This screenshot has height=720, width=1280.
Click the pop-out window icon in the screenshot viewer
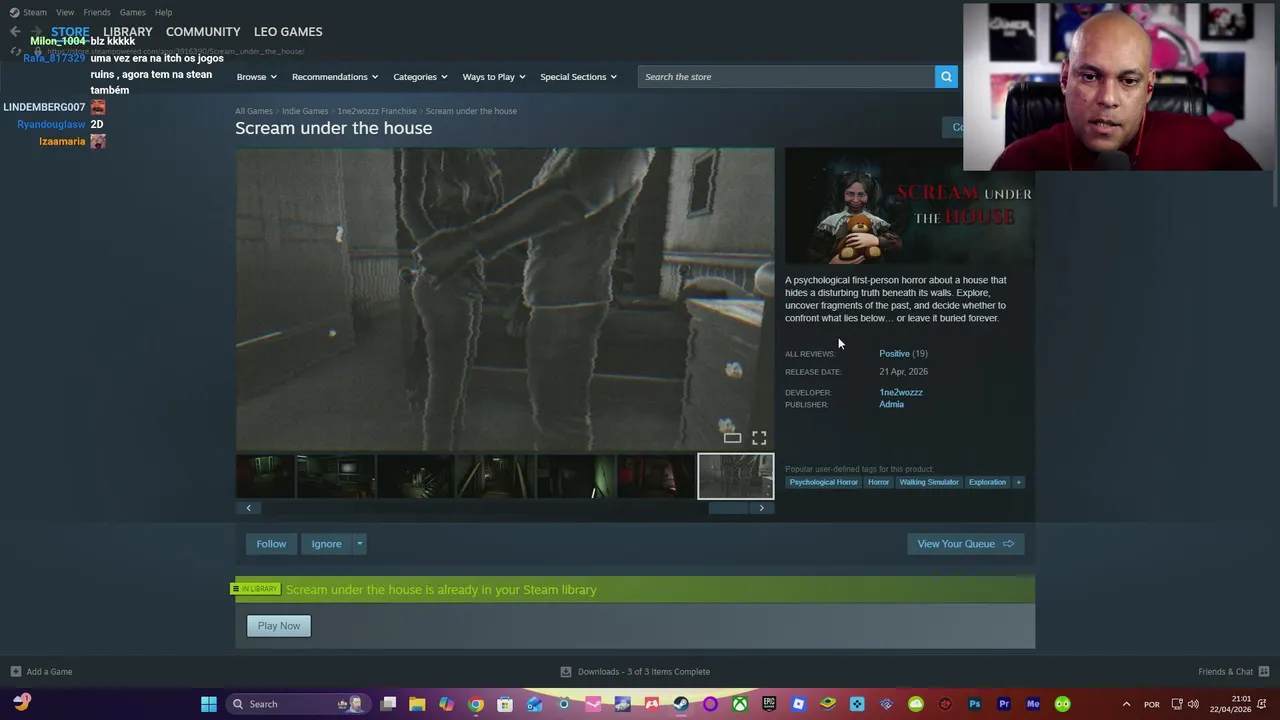coord(732,438)
